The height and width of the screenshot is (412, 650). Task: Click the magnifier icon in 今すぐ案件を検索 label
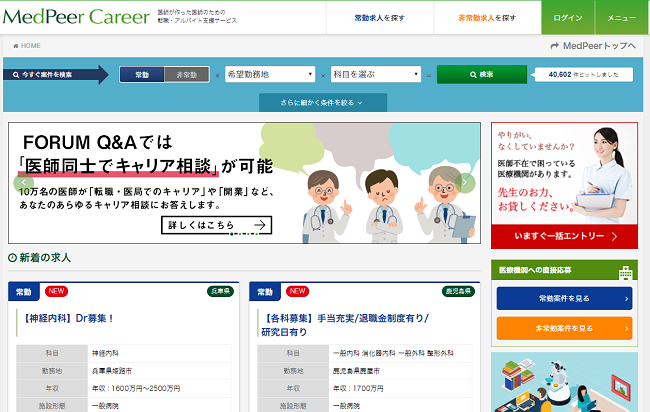click(x=16, y=75)
